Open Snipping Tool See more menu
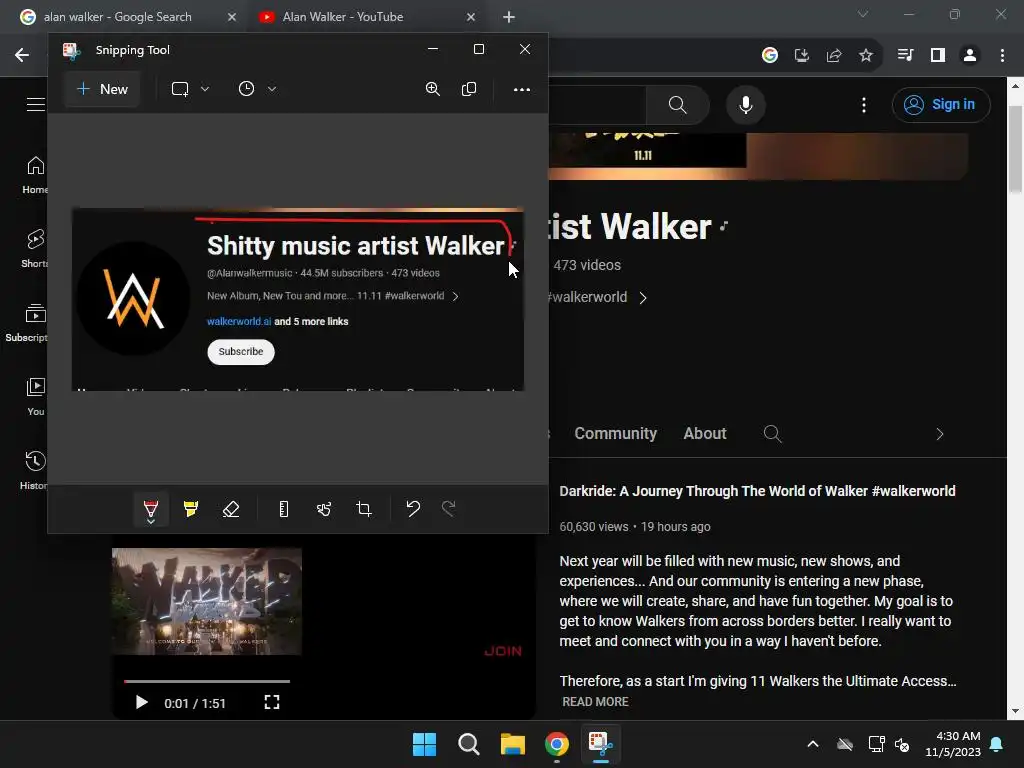The width and height of the screenshot is (1024, 768). coord(522,89)
